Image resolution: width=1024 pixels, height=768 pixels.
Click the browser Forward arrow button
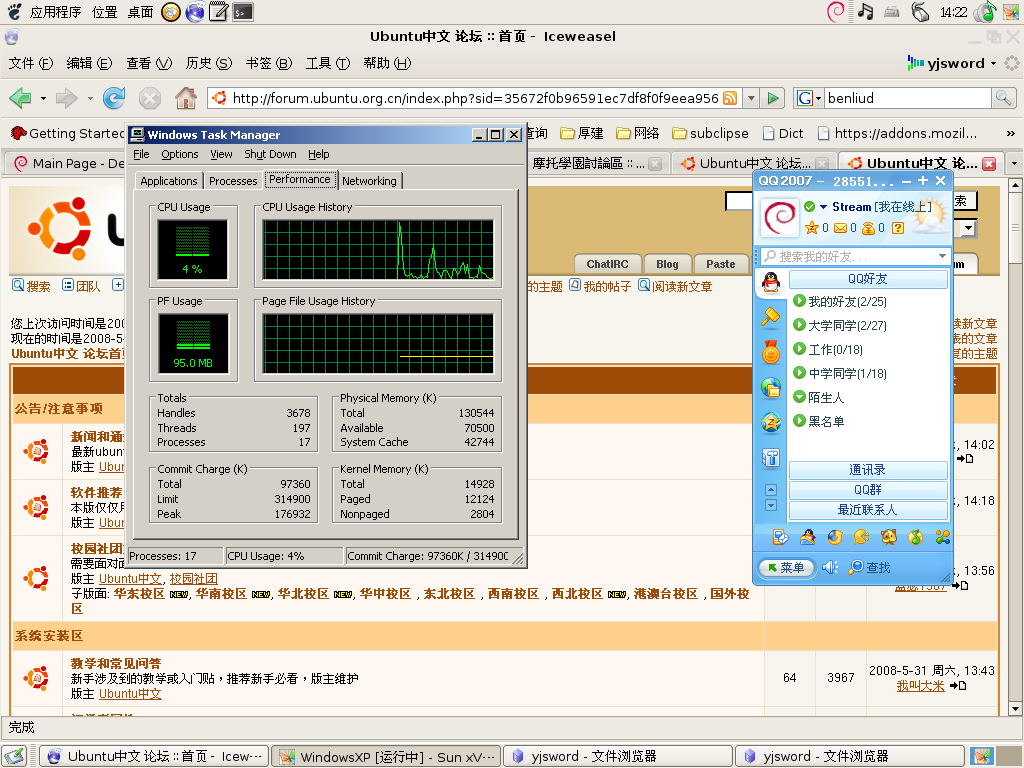pos(67,99)
